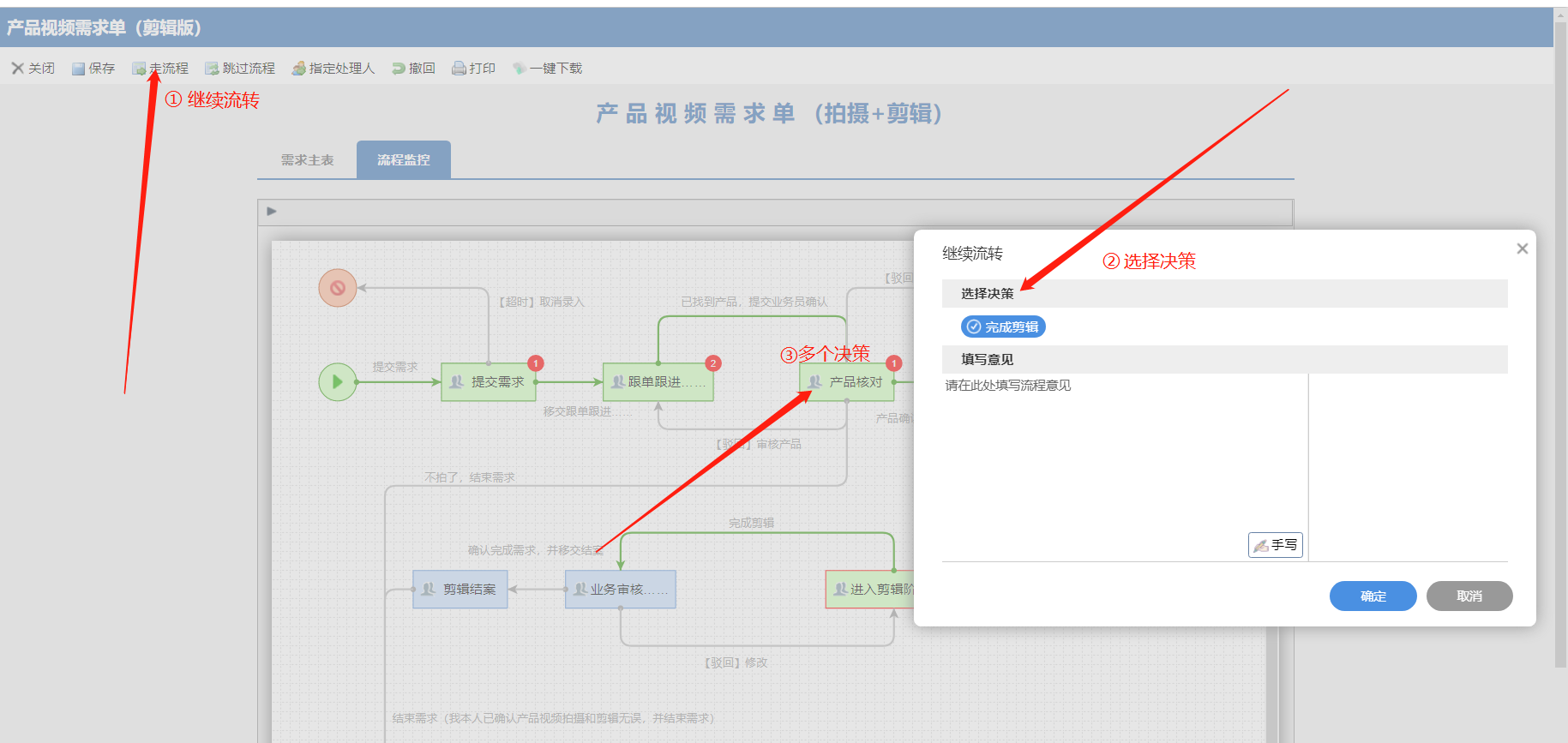Click the green start node in flowchart

[338, 382]
